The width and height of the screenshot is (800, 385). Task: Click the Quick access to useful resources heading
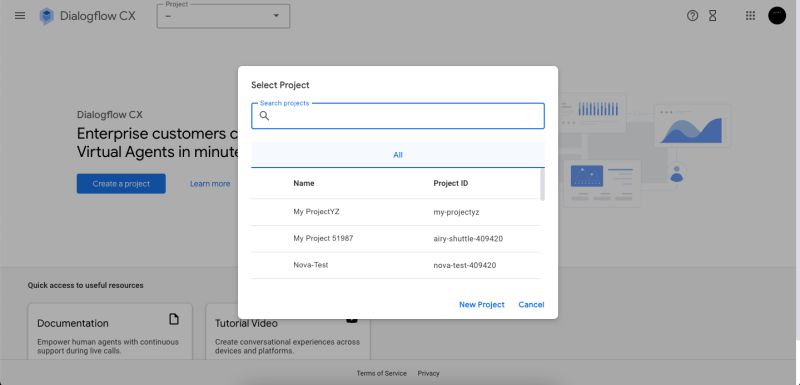click(x=86, y=286)
